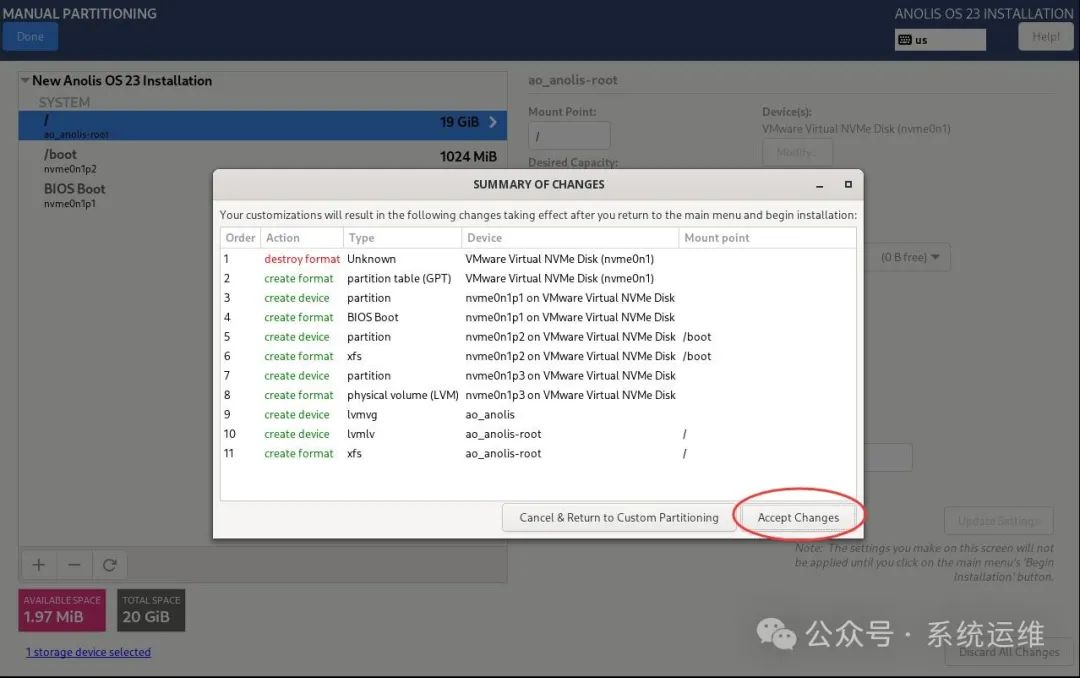
Task: Select the /boot 1024 MiB partition
Action: point(262,160)
